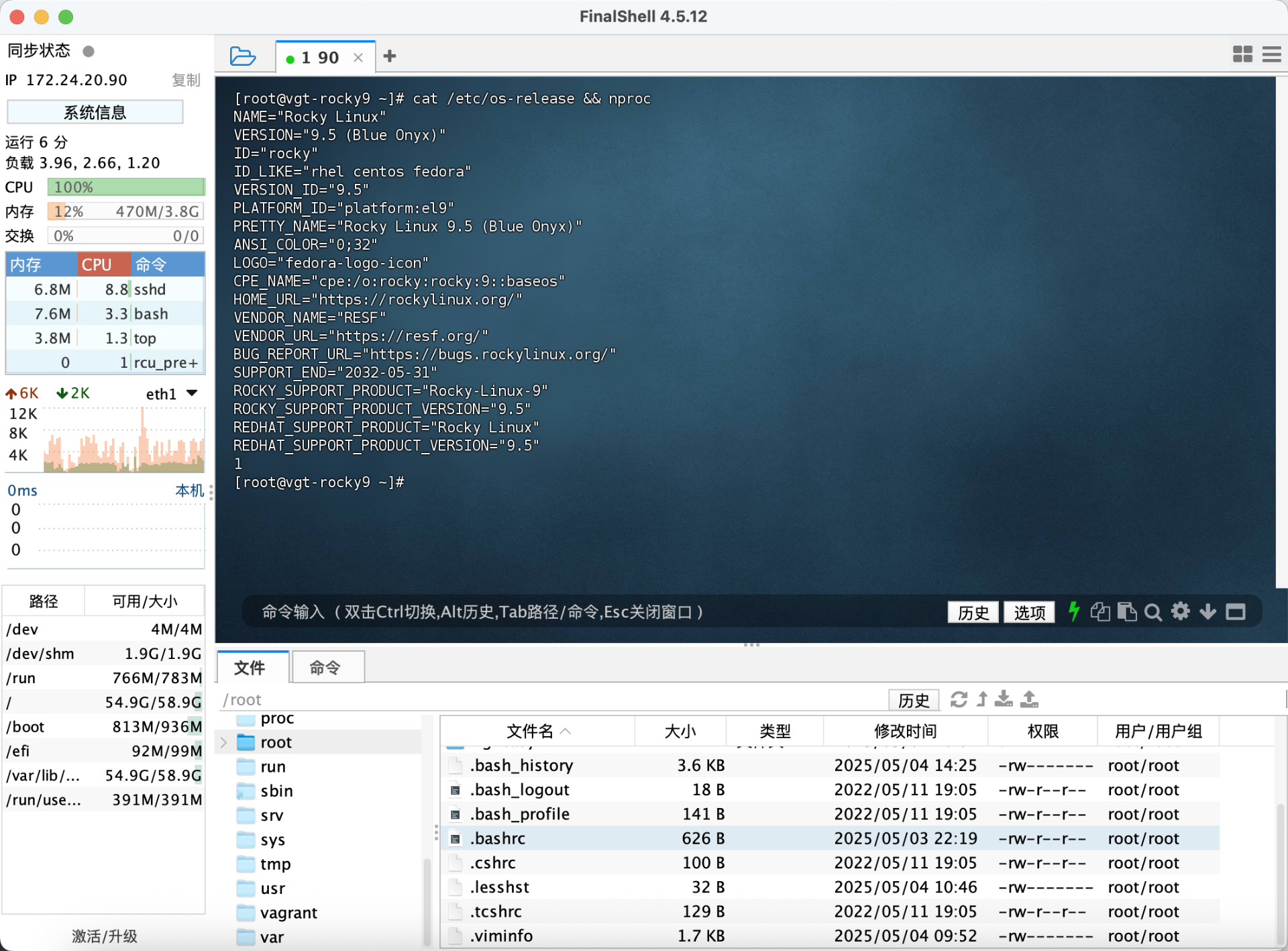Select the .bash_history file row
1288x951 pixels.
pos(830,765)
